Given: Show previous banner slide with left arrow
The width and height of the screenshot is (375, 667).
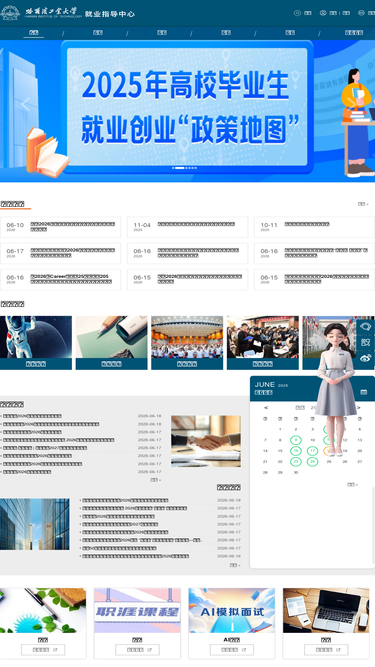Looking at the screenshot, I should [26, 104].
